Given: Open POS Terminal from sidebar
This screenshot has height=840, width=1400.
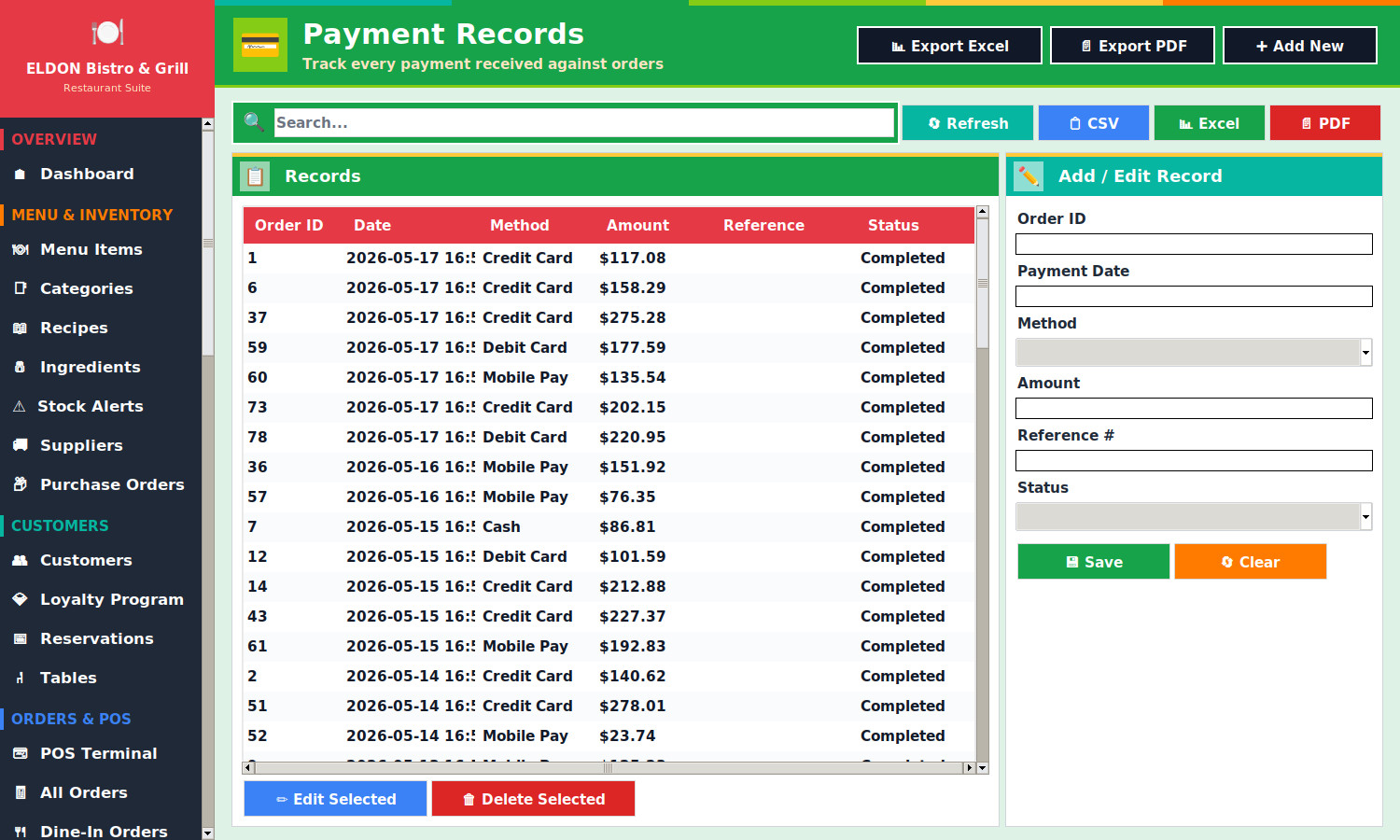Looking at the screenshot, I should point(101,754).
